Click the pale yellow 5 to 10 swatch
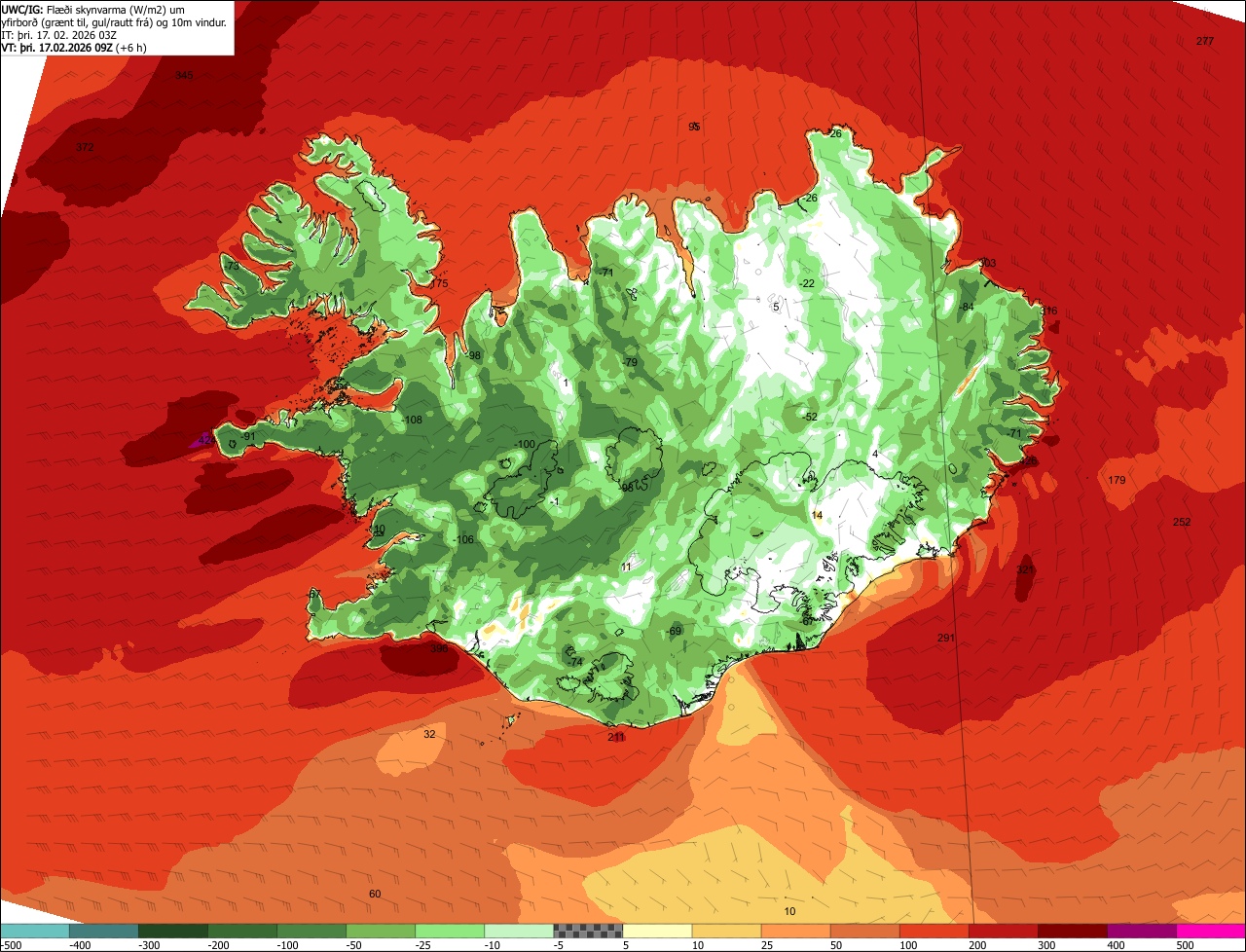1246x952 pixels. click(x=657, y=931)
